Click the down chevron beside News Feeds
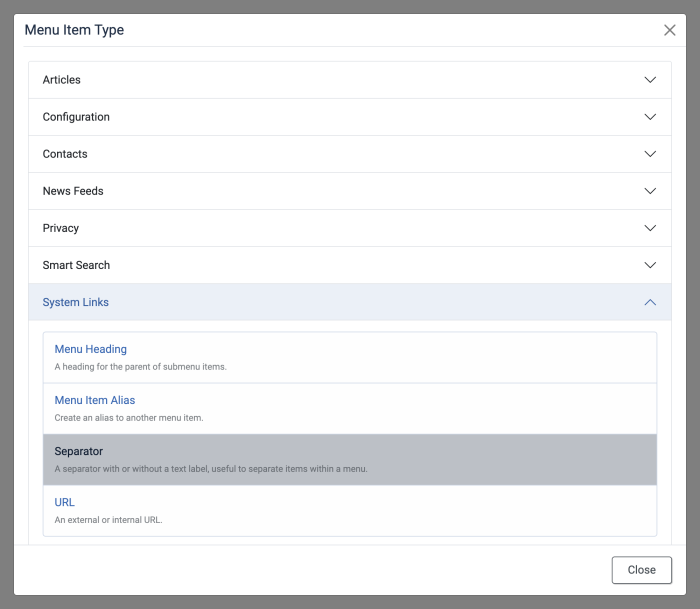700x609 pixels. click(x=650, y=191)
